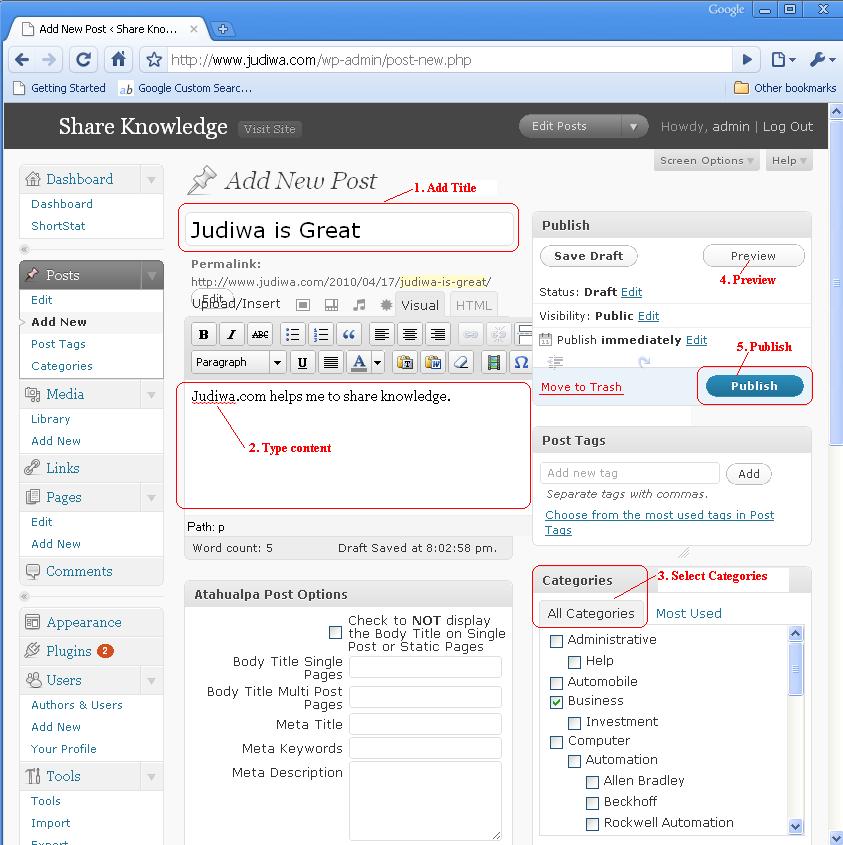The height and width of the screenshot is (845, 843).
Task: Click the Save Draft button
Action: click(589, 256)
